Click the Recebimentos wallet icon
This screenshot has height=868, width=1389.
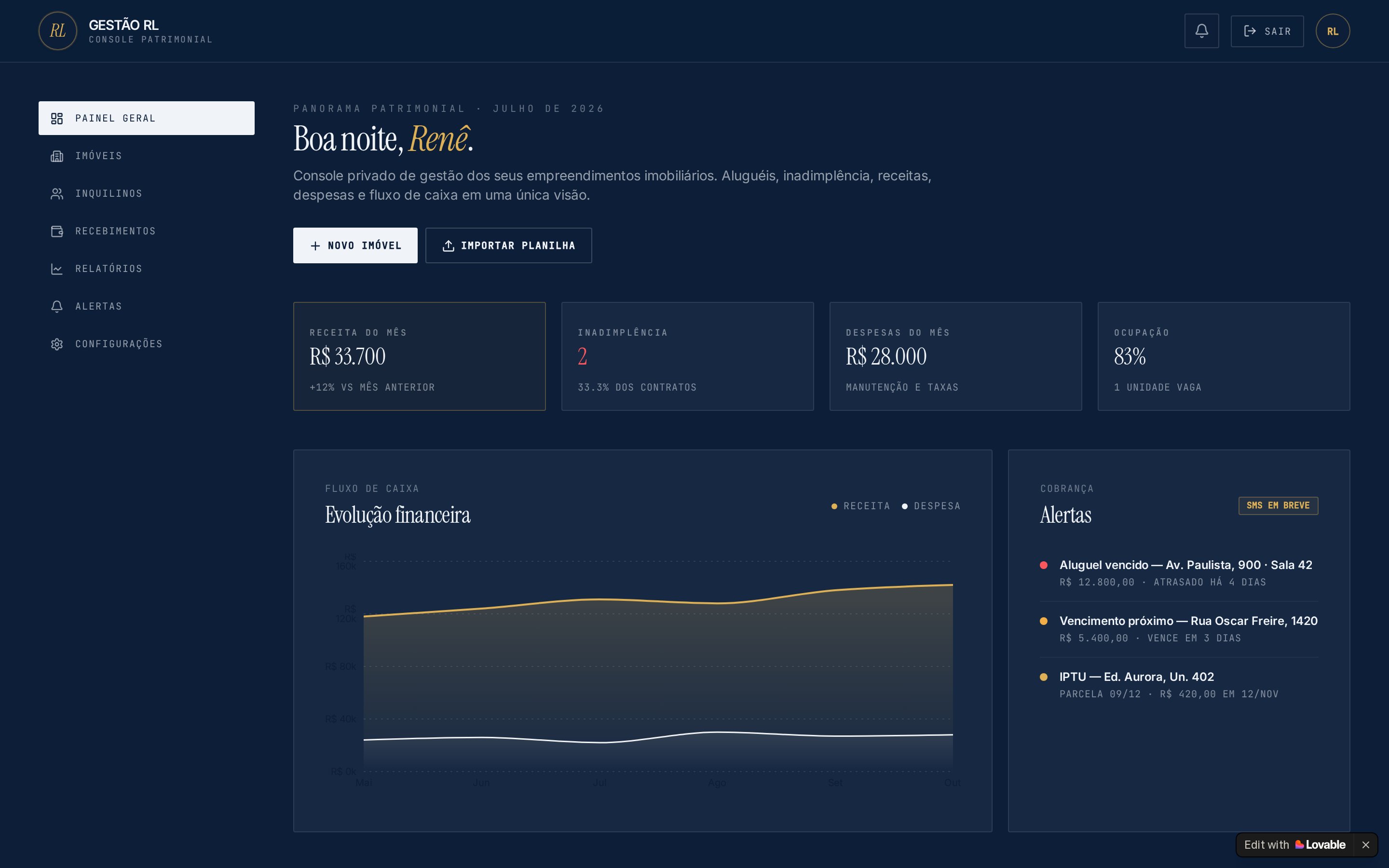tap(57, 231)
